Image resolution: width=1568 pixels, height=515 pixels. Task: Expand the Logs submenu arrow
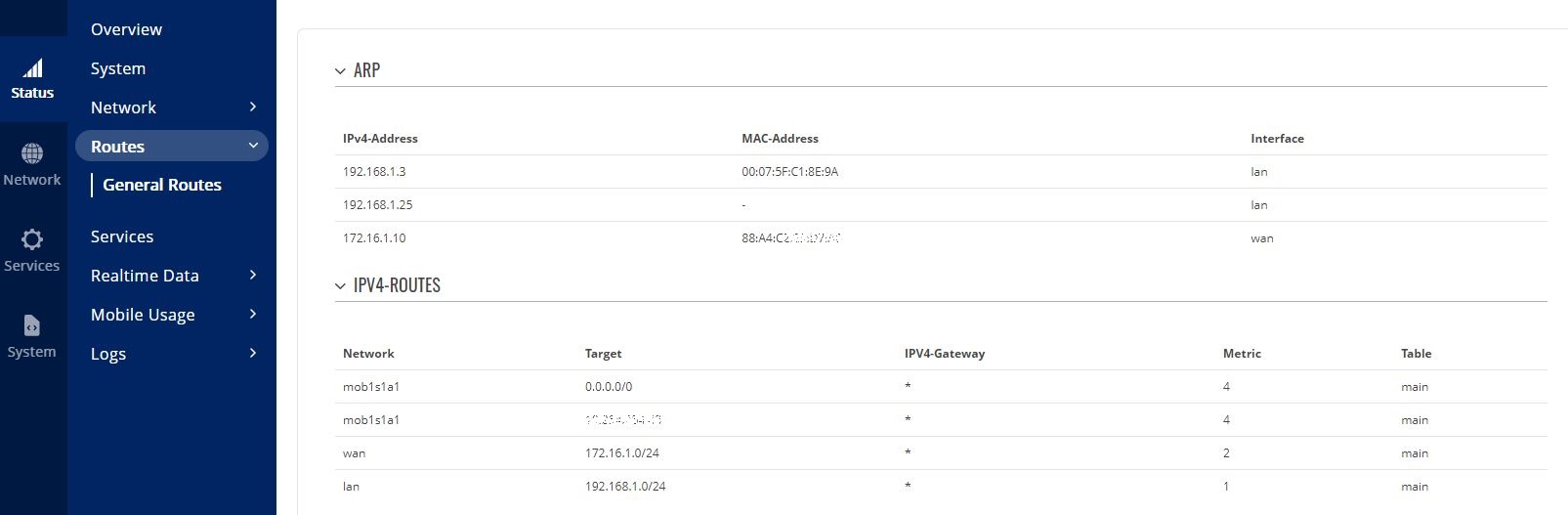pos(253,353)
